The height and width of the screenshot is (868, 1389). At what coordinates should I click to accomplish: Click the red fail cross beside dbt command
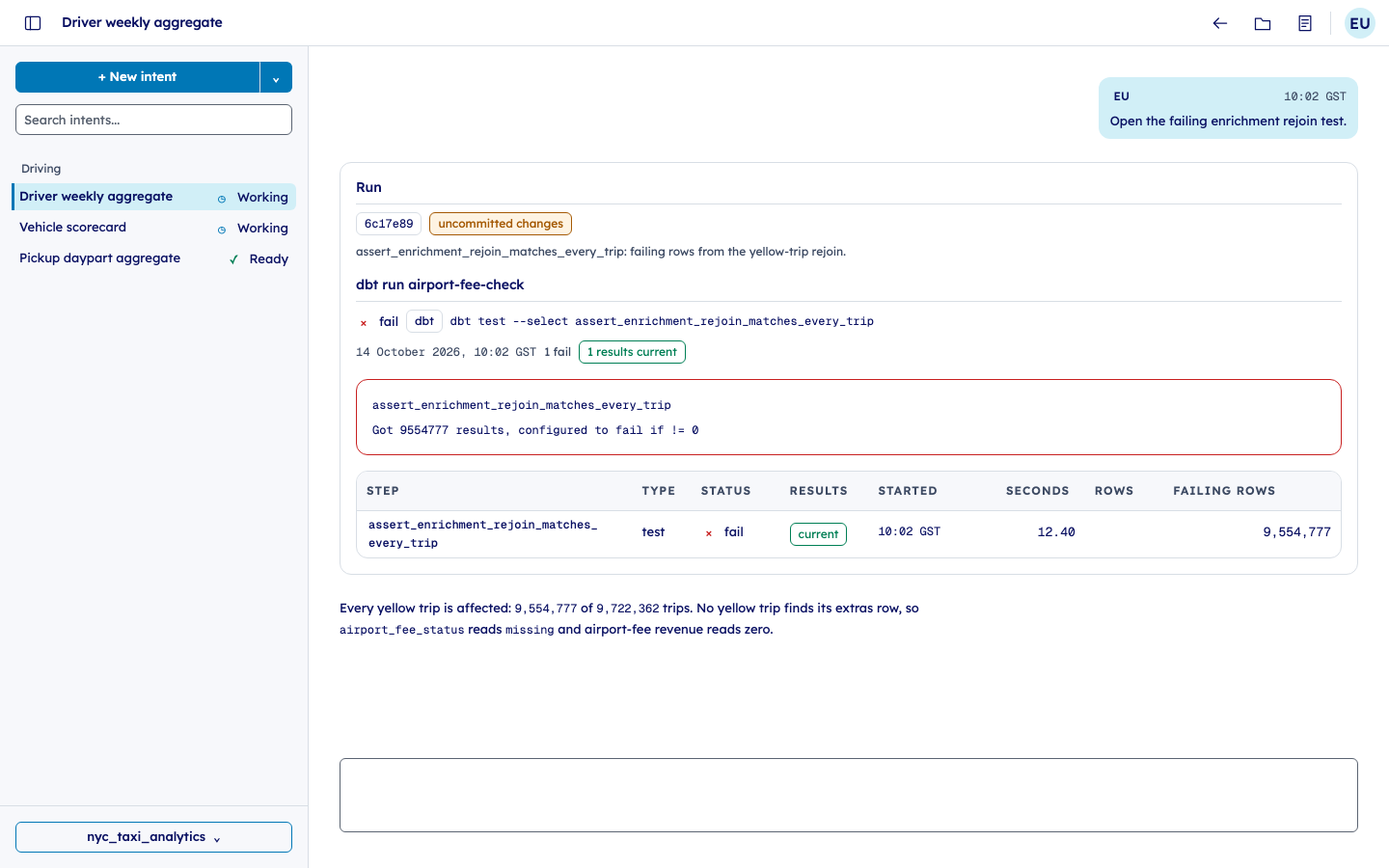tap(364, 322)
